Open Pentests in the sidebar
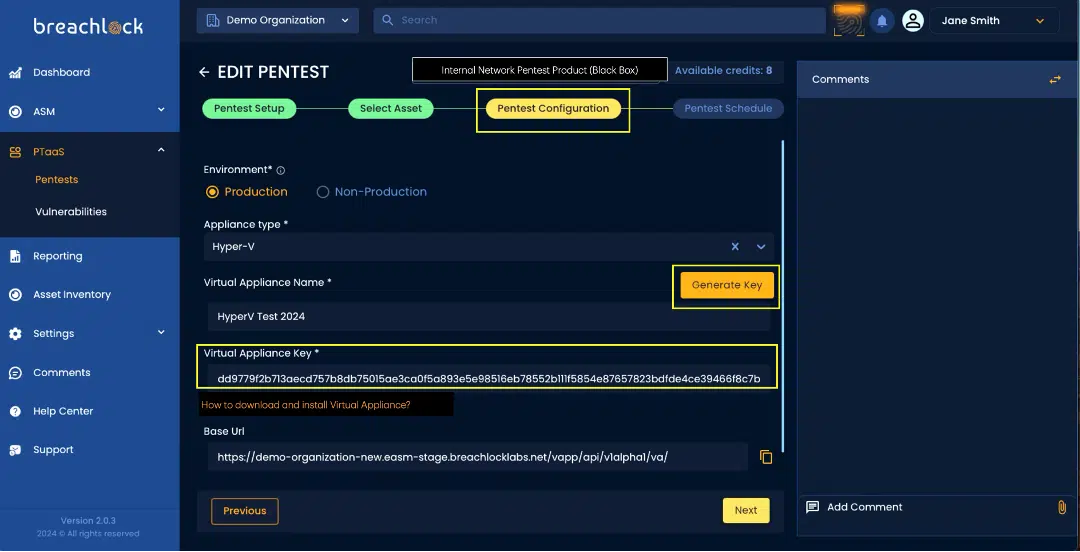 coord(56,180)
